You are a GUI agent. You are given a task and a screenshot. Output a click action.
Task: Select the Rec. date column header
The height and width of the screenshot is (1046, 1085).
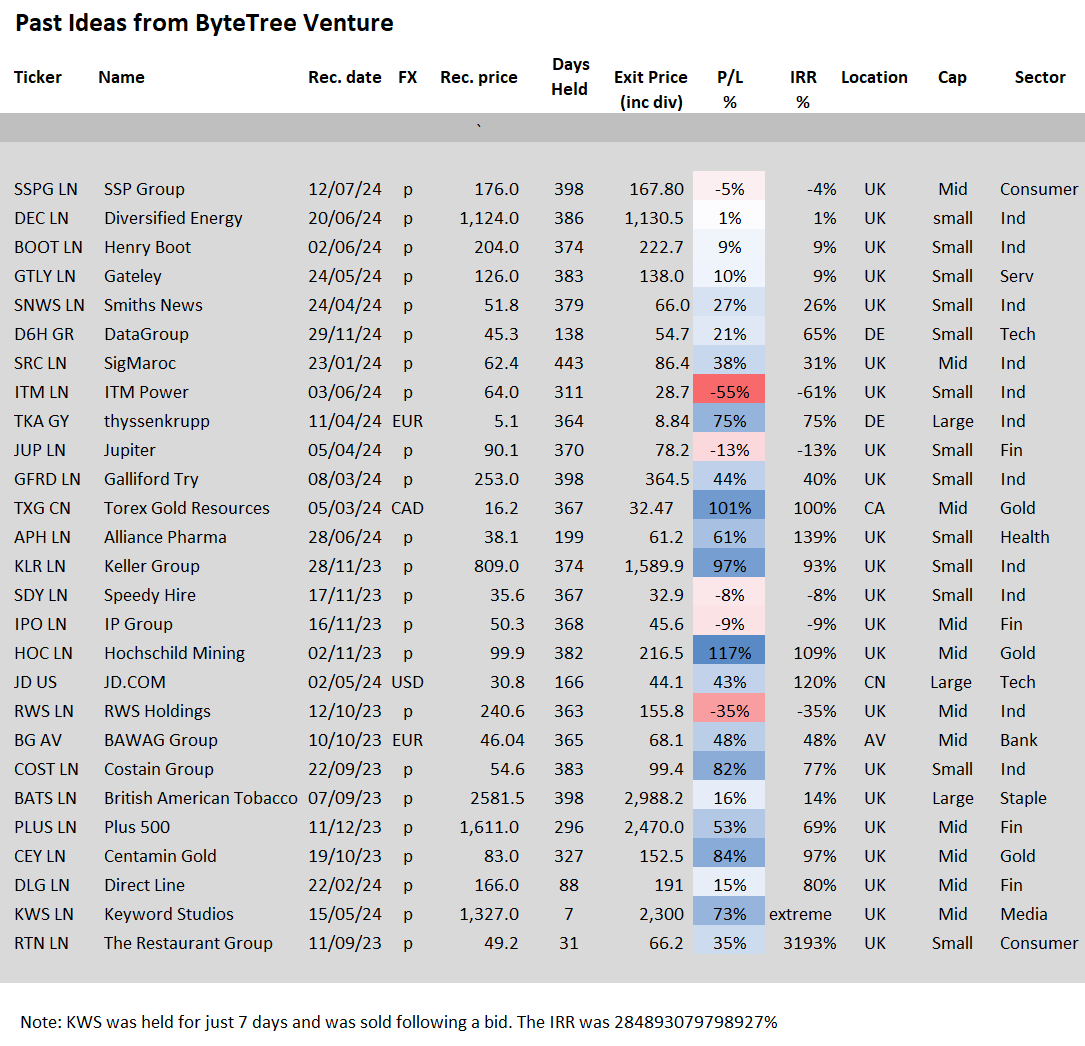tap(344, 77)
